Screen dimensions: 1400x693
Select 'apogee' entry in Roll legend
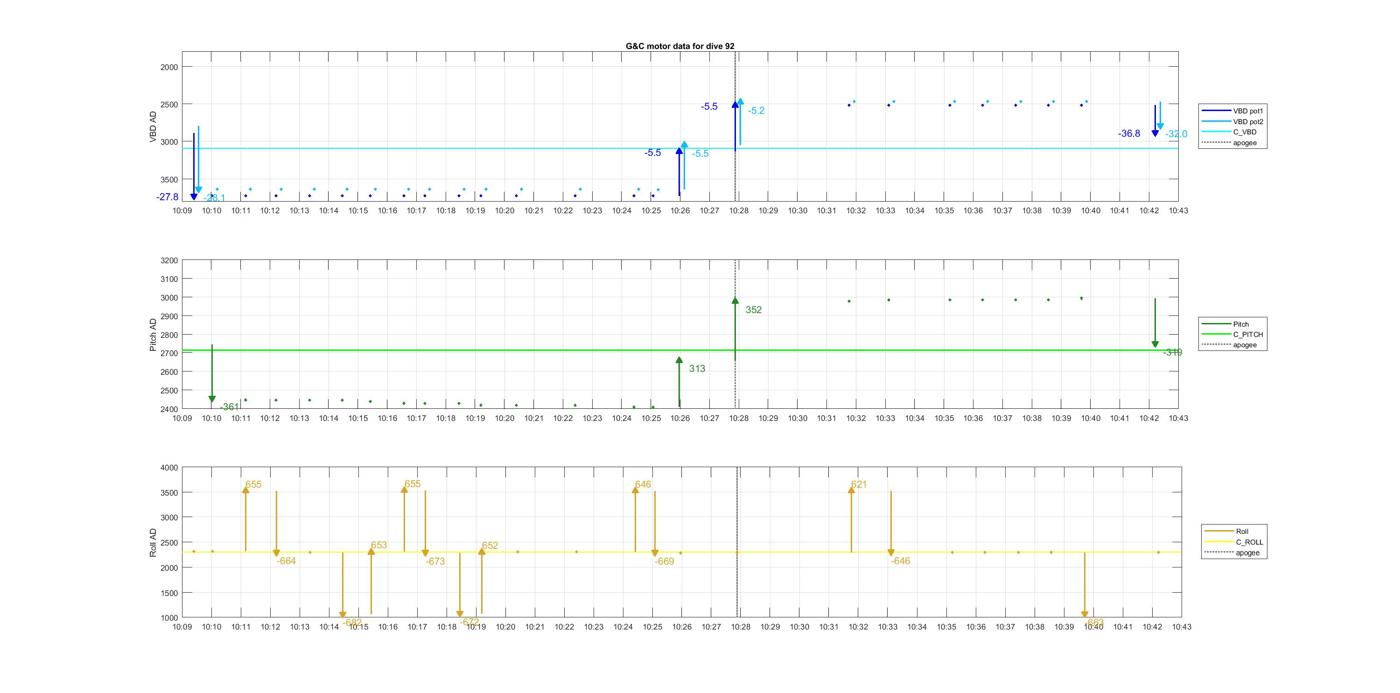[x=1235, y=553]
